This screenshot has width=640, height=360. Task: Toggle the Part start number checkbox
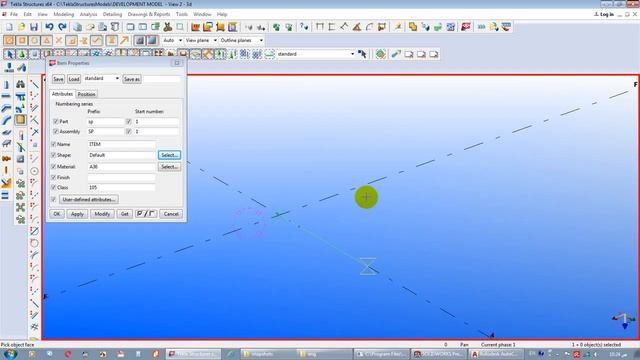(129, 121)
